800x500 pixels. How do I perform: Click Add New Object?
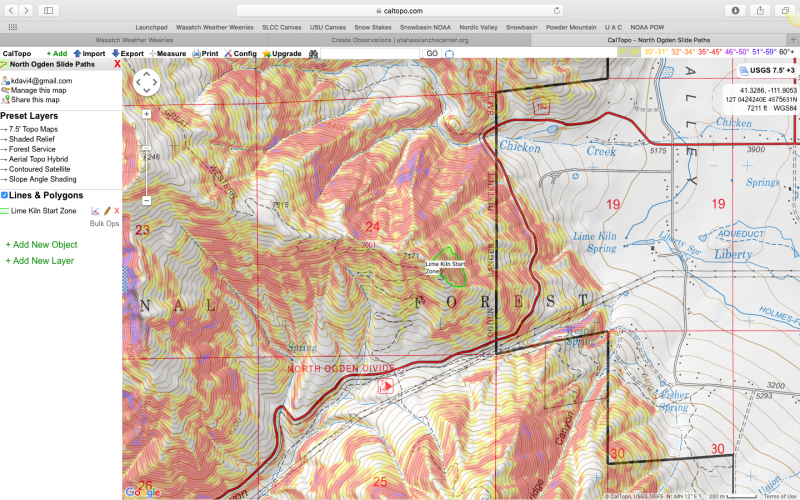[x=41, y=245]
